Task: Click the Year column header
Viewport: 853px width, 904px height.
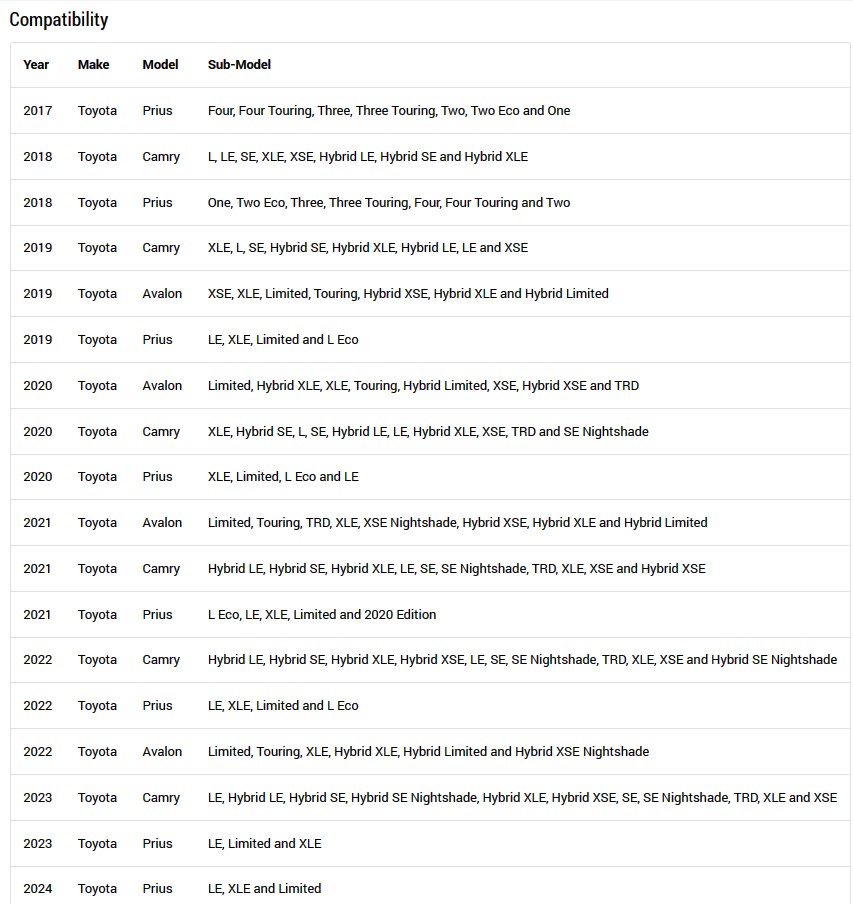Action: tap(36, 65)
